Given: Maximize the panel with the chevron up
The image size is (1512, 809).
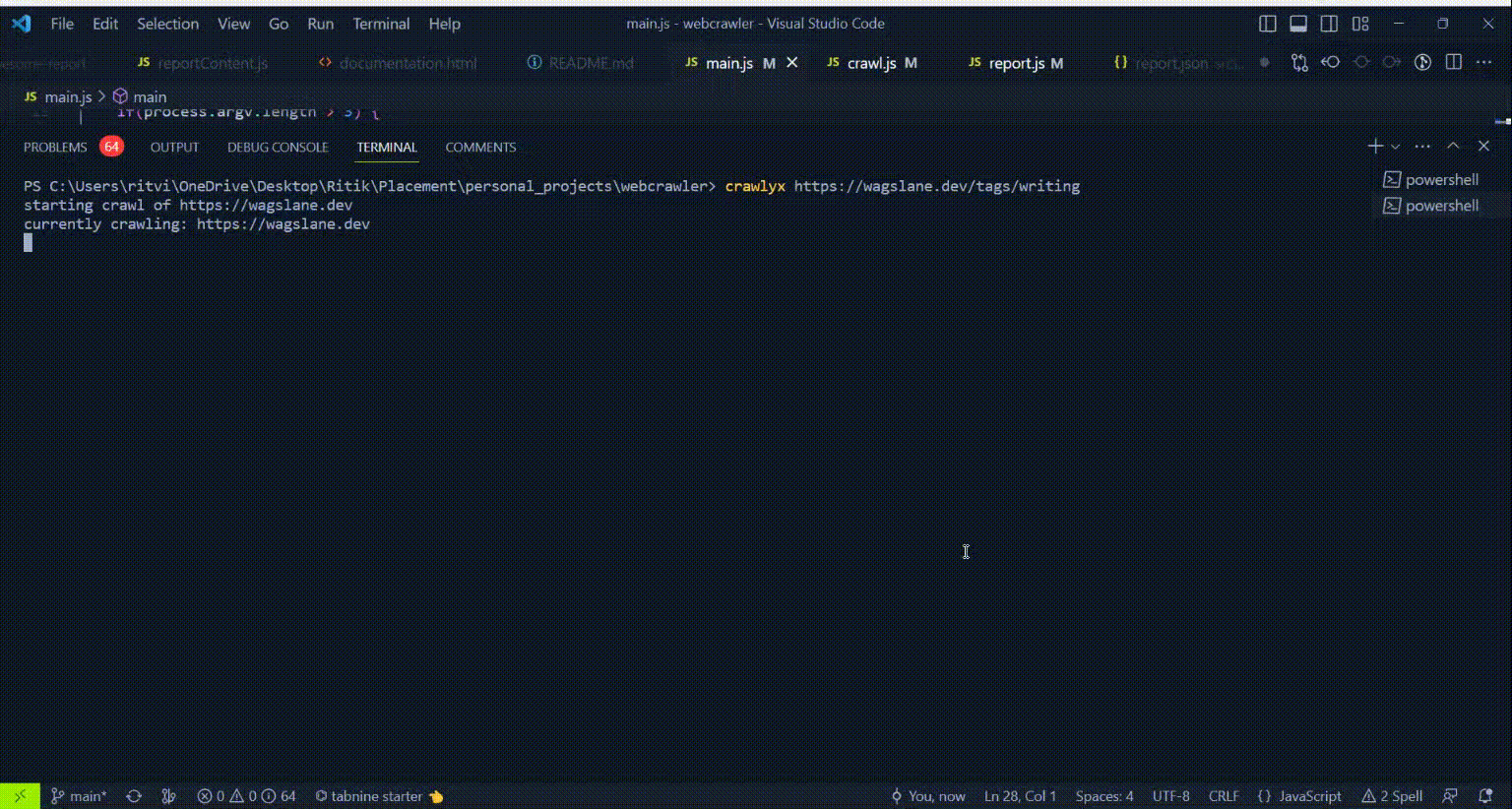Looking at the screenshot, I should click(x=1453, y=146).
